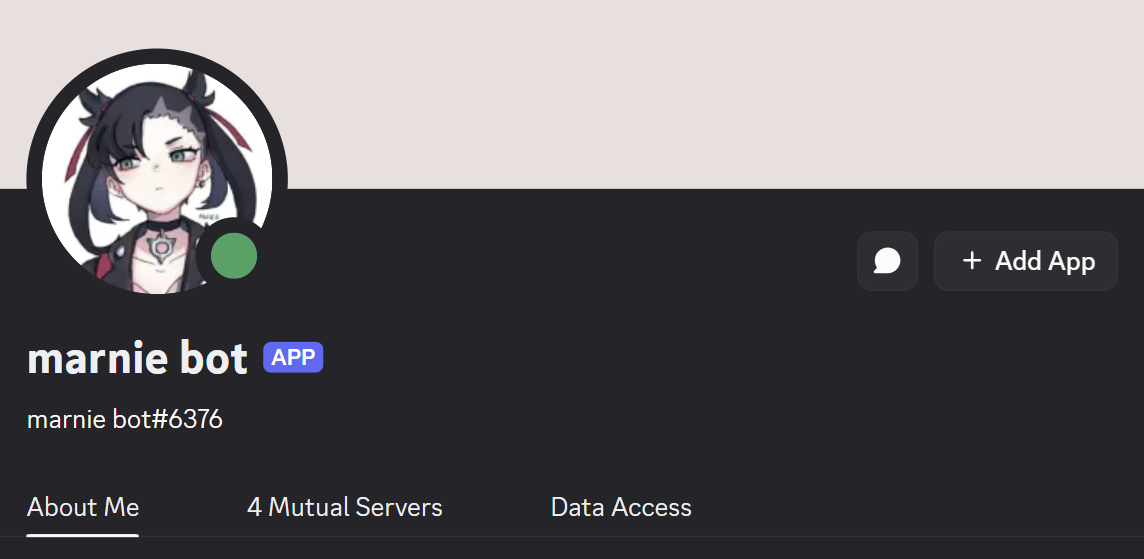Image resolution: width=1144 pixels, height=559 pixels.
Task: Click the number 4 in Mutual Servers
Action: tap(254, 507)
